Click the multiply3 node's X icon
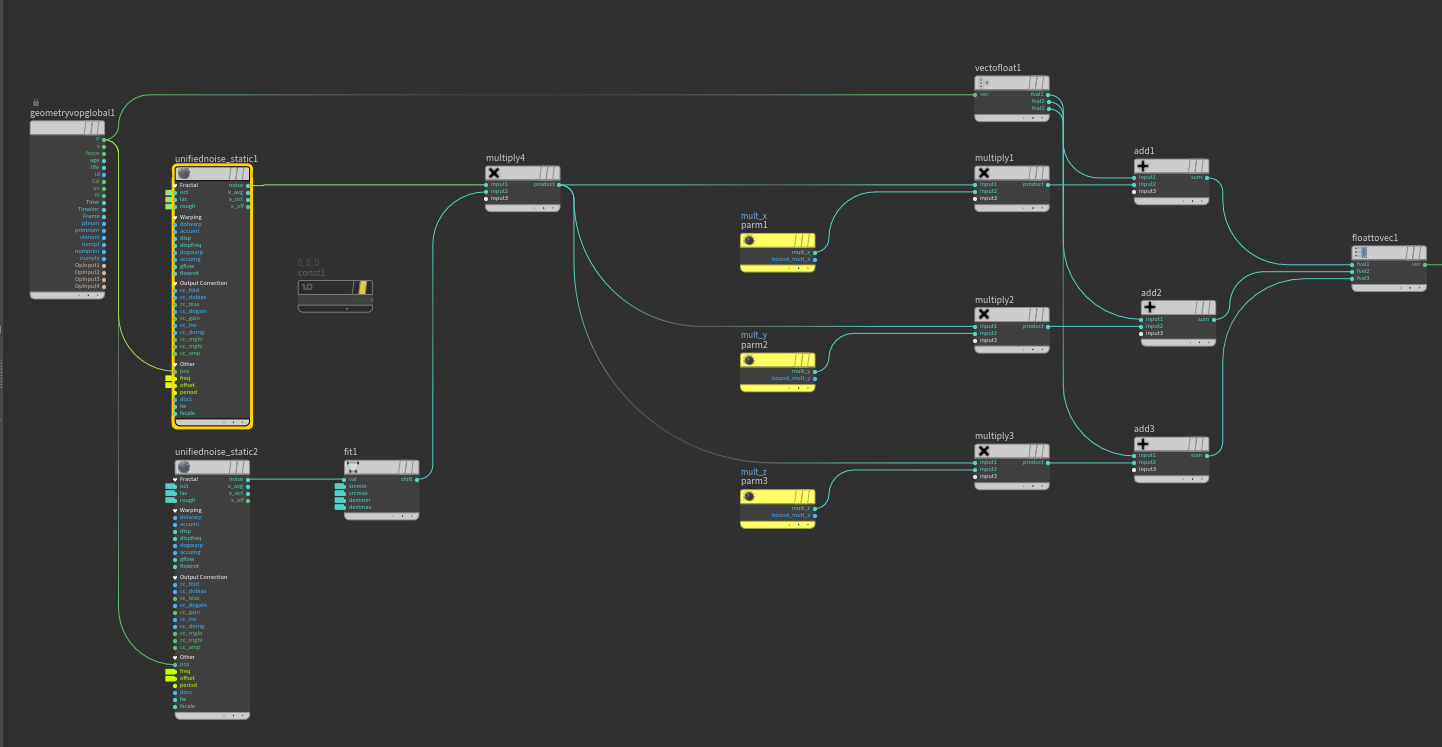Image resolution: width=1442 pixels, height=747 pixels. click(x=984, y=451)
